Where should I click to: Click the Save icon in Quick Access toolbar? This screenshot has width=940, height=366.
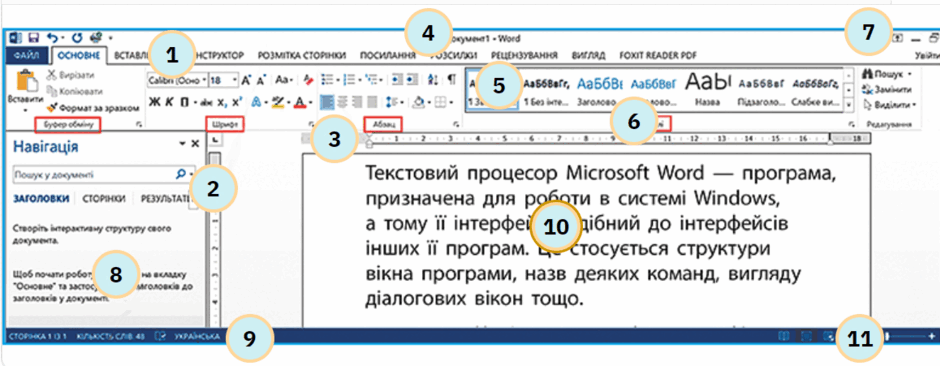pos(35,38)
